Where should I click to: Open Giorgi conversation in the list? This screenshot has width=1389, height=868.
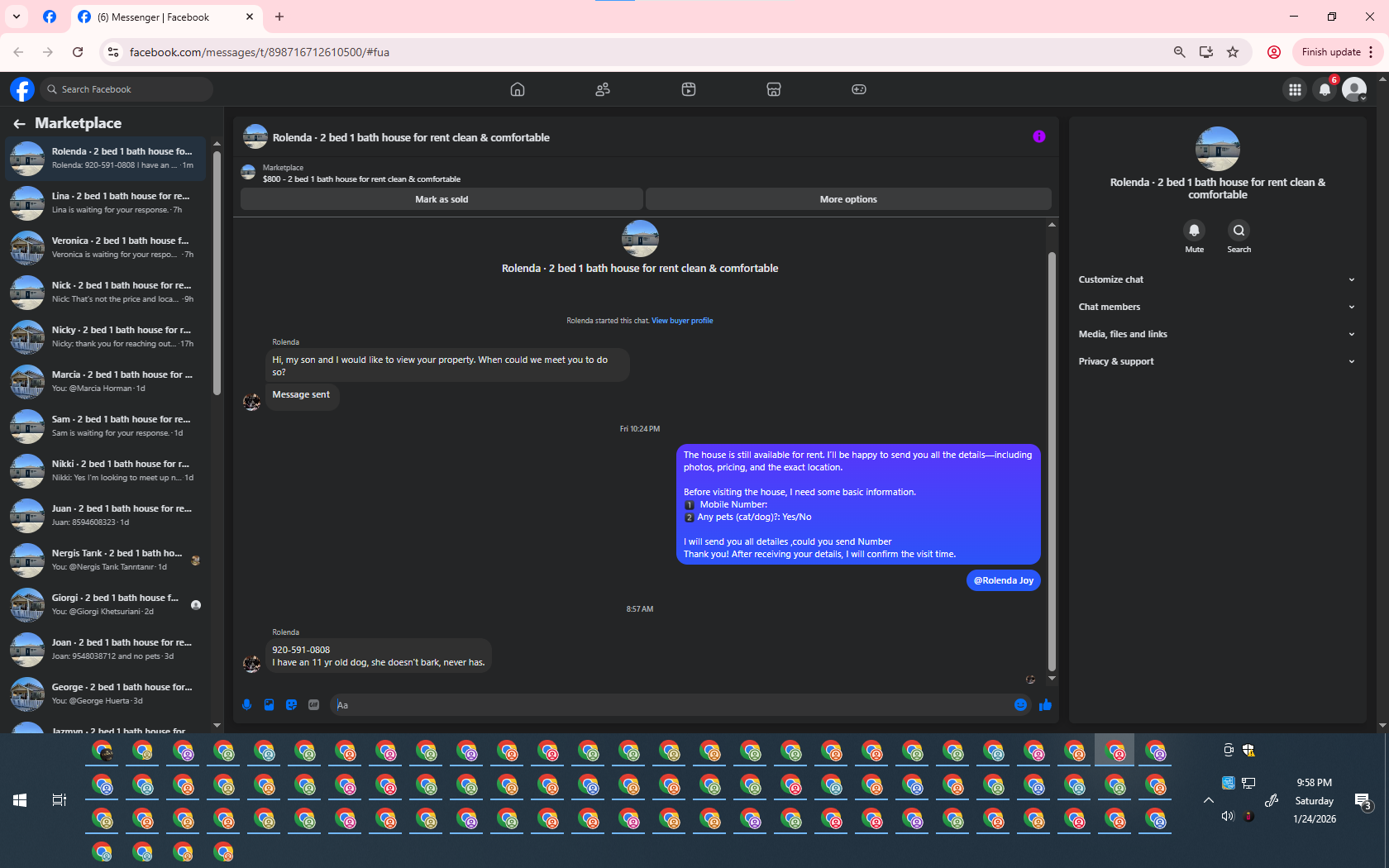coord(106,604)
